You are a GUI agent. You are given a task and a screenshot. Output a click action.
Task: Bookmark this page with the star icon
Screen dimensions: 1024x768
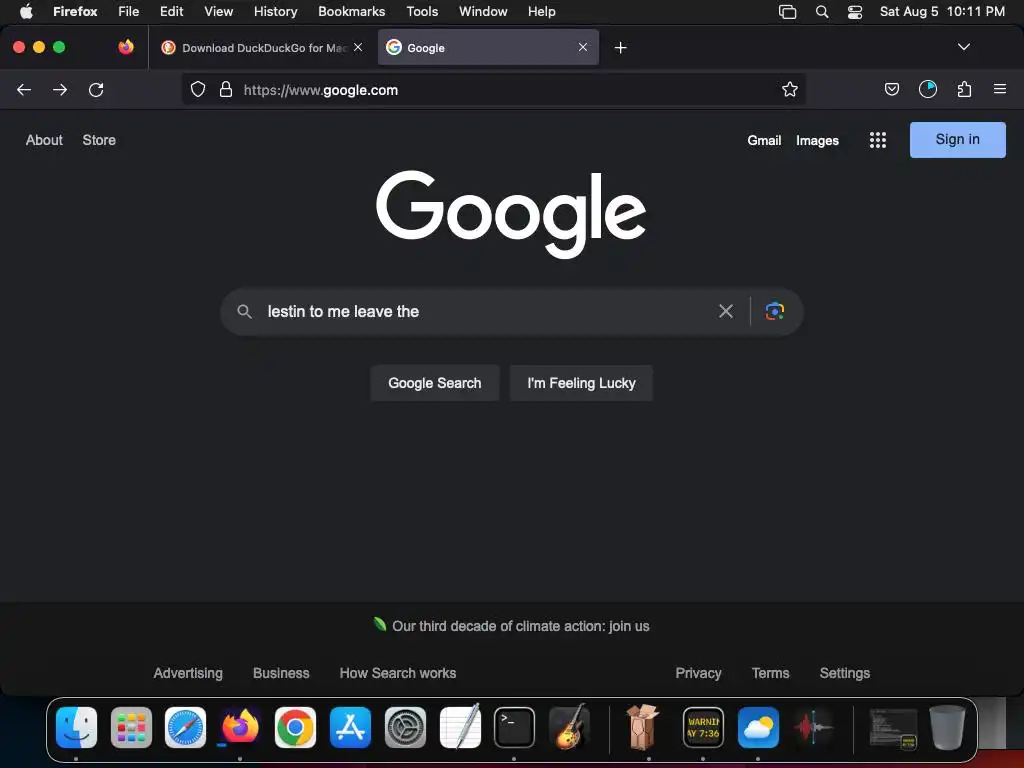[x=790, y=89]
